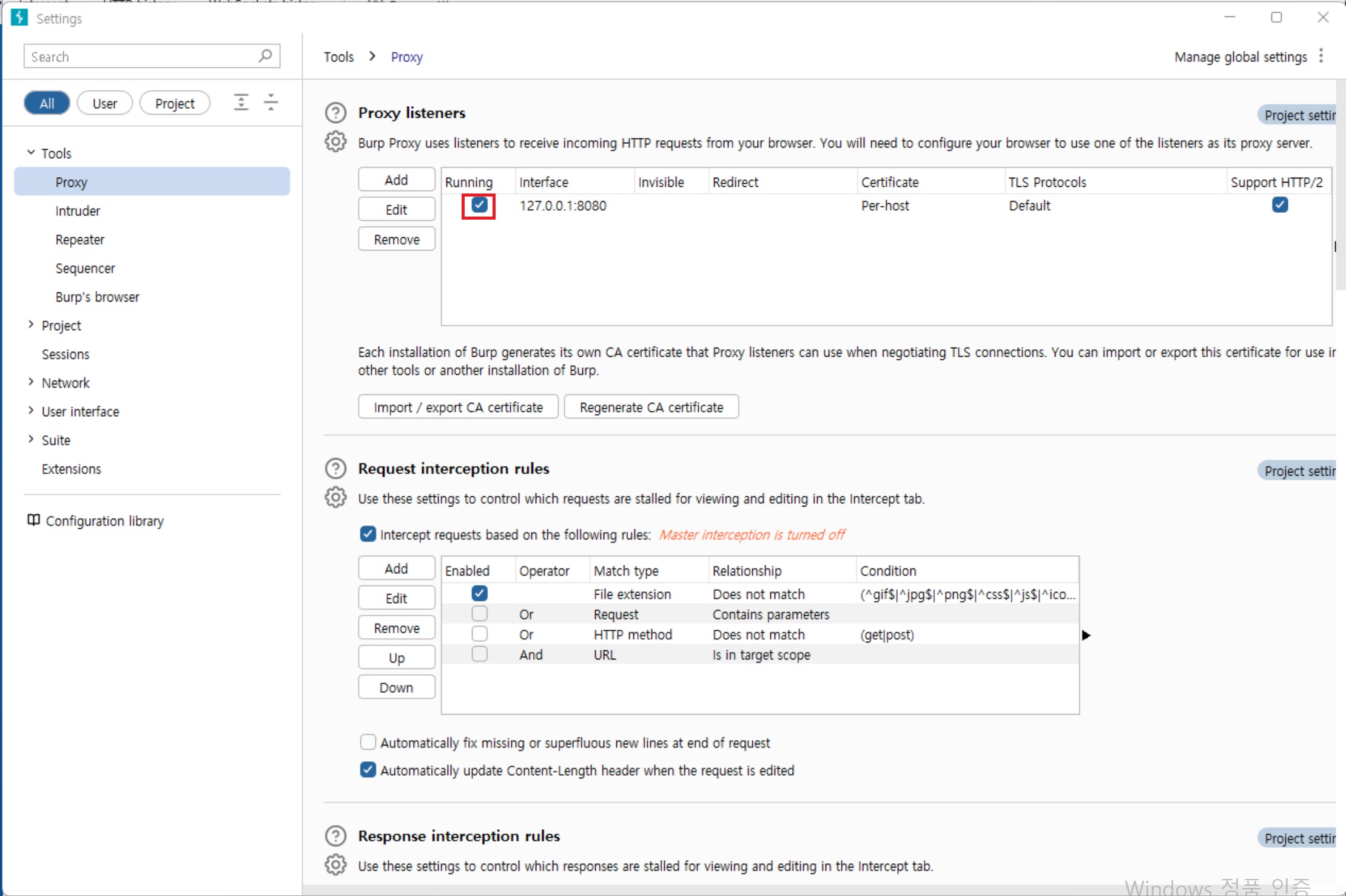This screenshot has width=1346, height=896.
Task: Click into the settings Search field
Action: pyautogui.click(x=140, y=56)
